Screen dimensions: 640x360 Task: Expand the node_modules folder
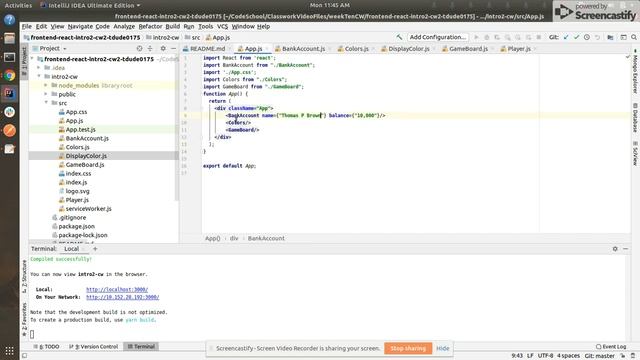click(46, 85)
